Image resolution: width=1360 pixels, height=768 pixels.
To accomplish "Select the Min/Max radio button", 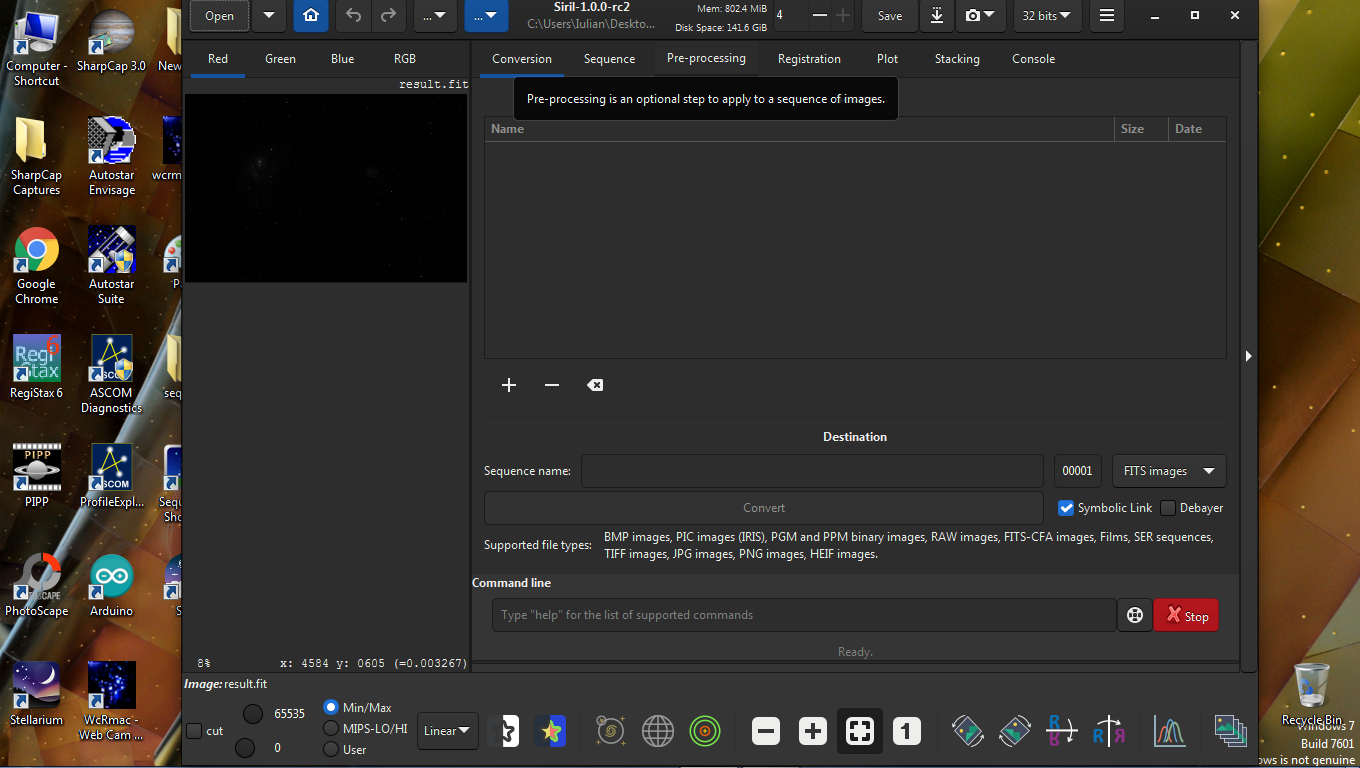I will pos(331,707).
